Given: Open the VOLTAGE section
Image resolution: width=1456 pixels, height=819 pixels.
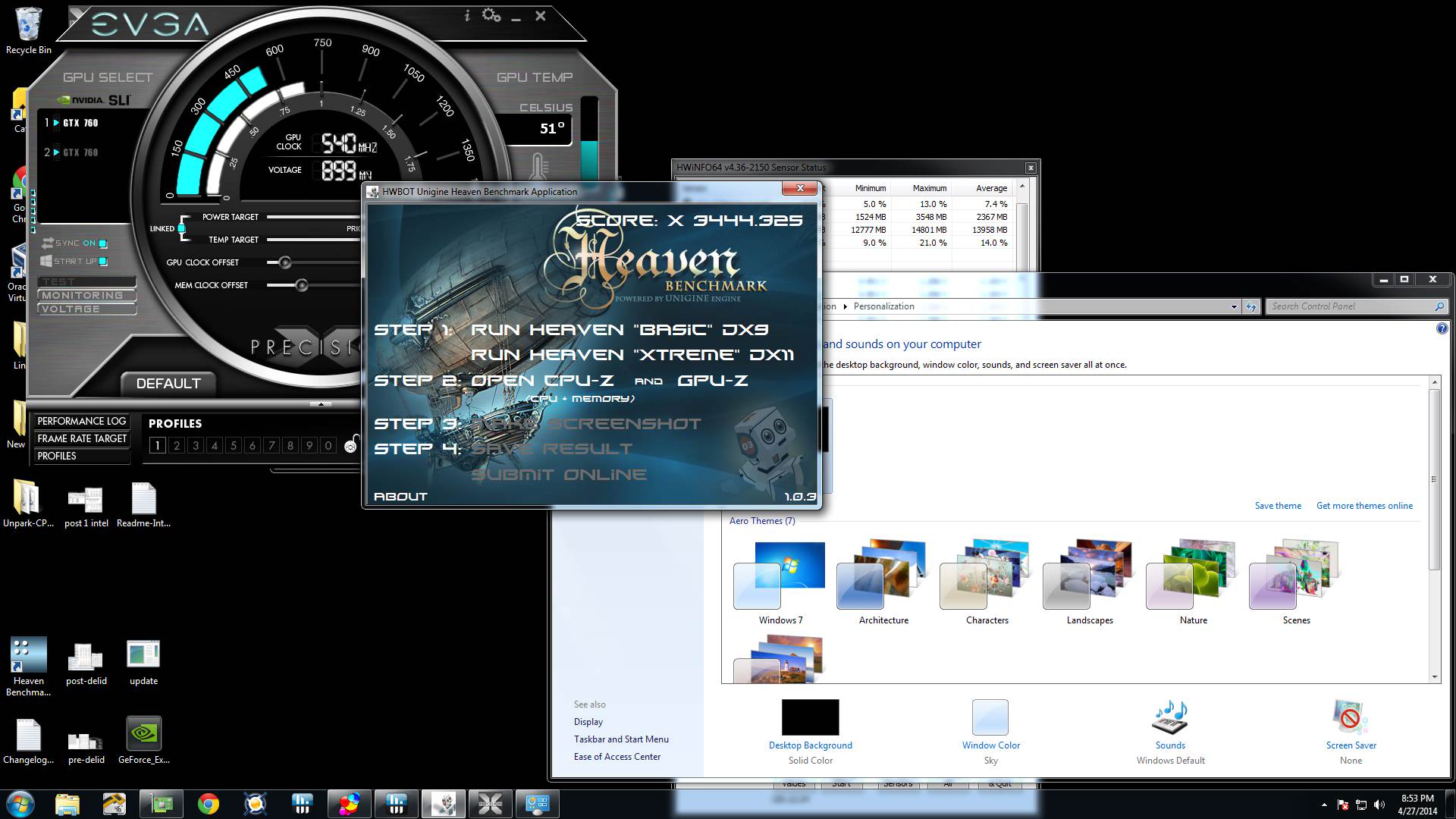Looking at the screenshot, I should point(87,309).
